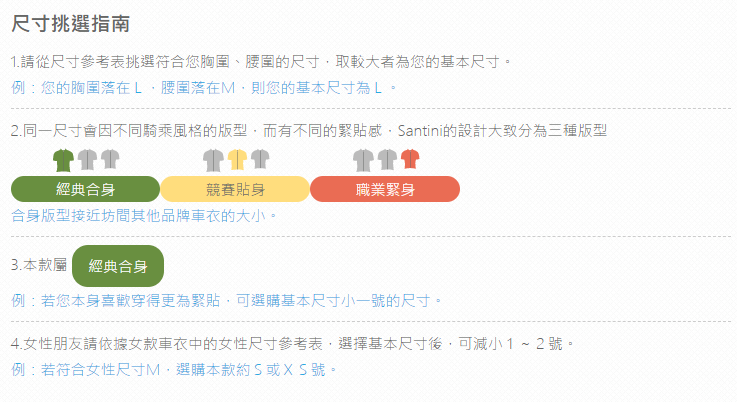Click the green jersey icon above 經典合身

click(63, 160)
